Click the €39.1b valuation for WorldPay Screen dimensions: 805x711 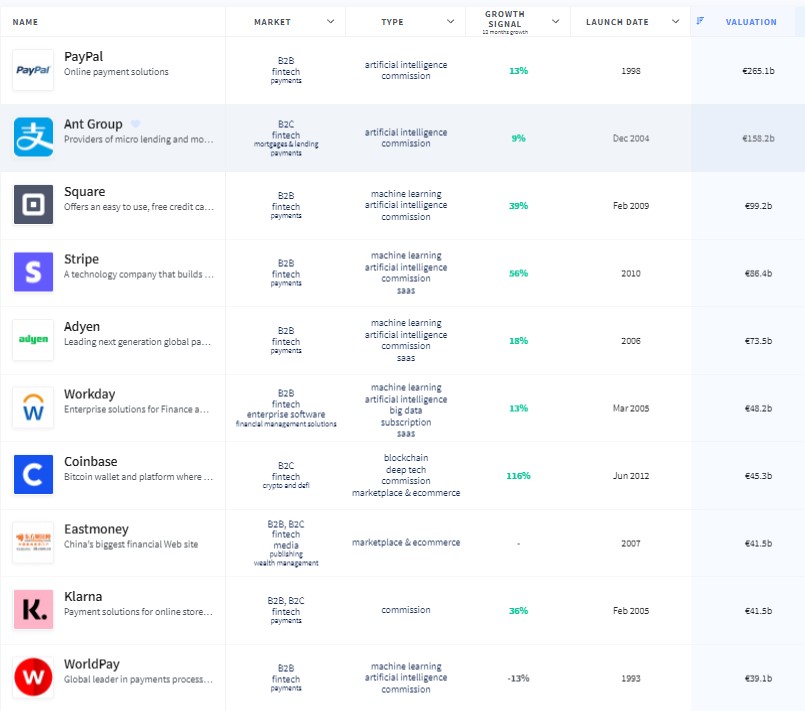tap(758, 678)
